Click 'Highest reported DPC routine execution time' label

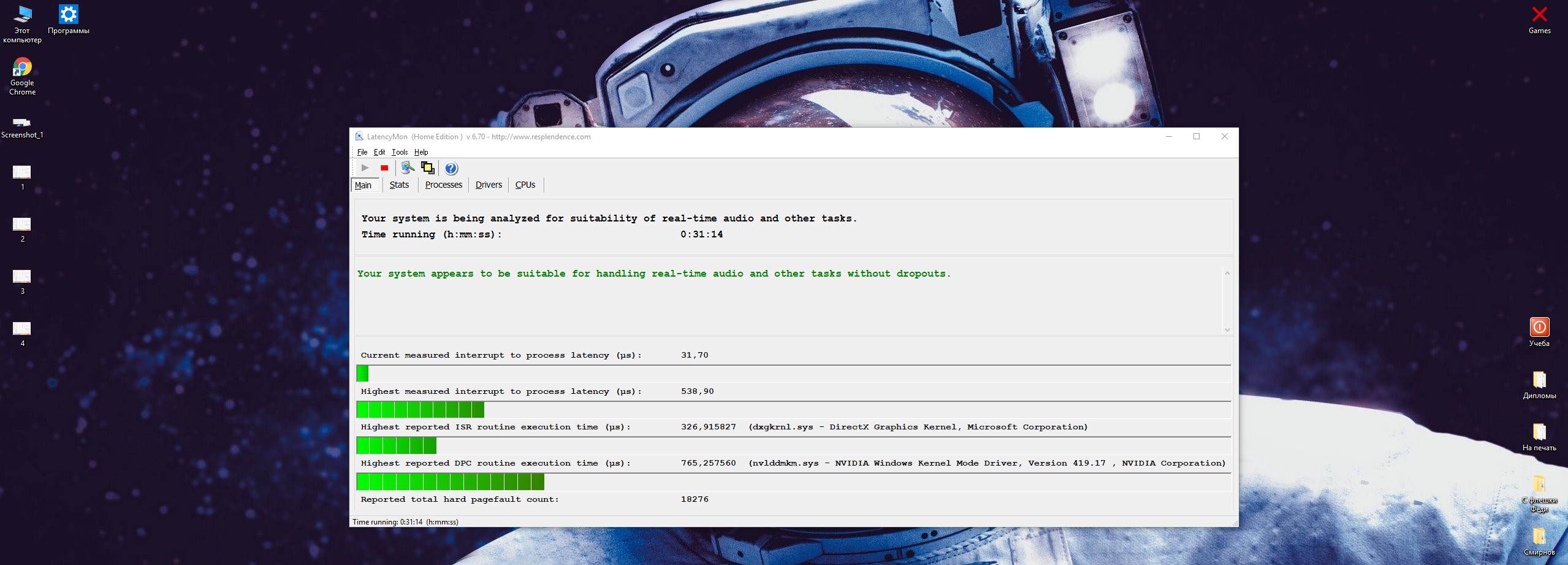click(x=495, y=463)
